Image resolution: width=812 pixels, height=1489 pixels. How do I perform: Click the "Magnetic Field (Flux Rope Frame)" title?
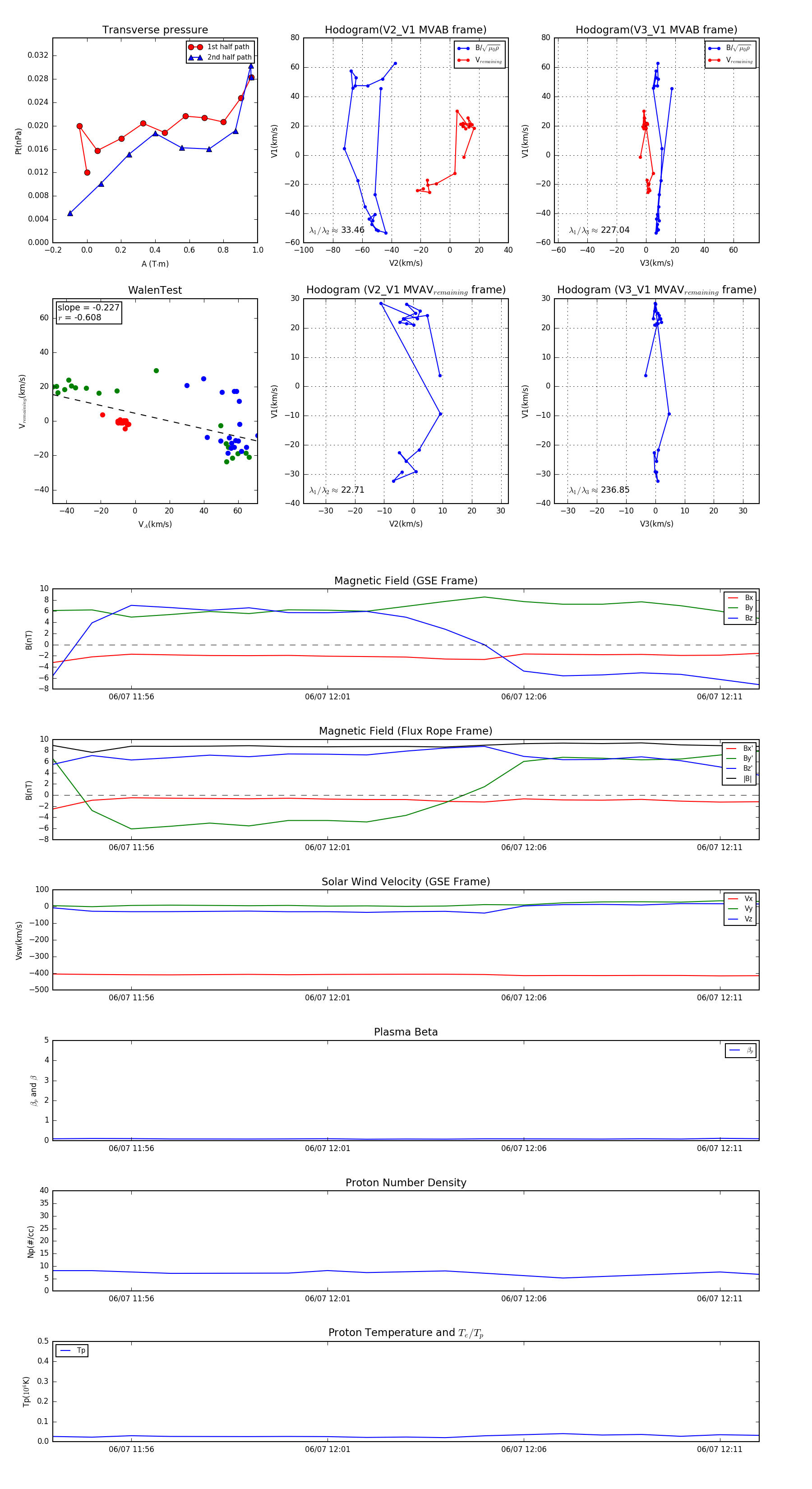point(406,731)
